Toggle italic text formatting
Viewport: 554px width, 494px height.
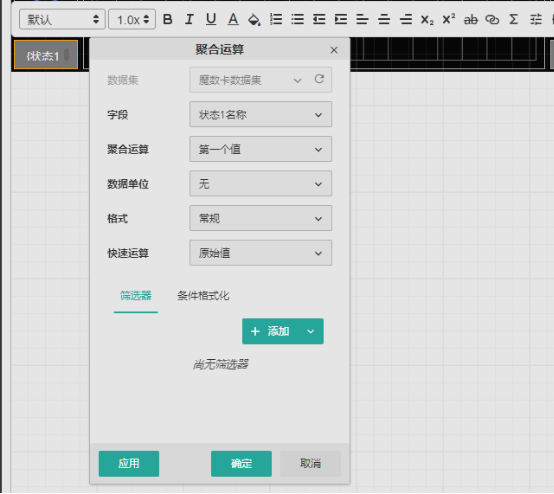[x=189, y=19]
